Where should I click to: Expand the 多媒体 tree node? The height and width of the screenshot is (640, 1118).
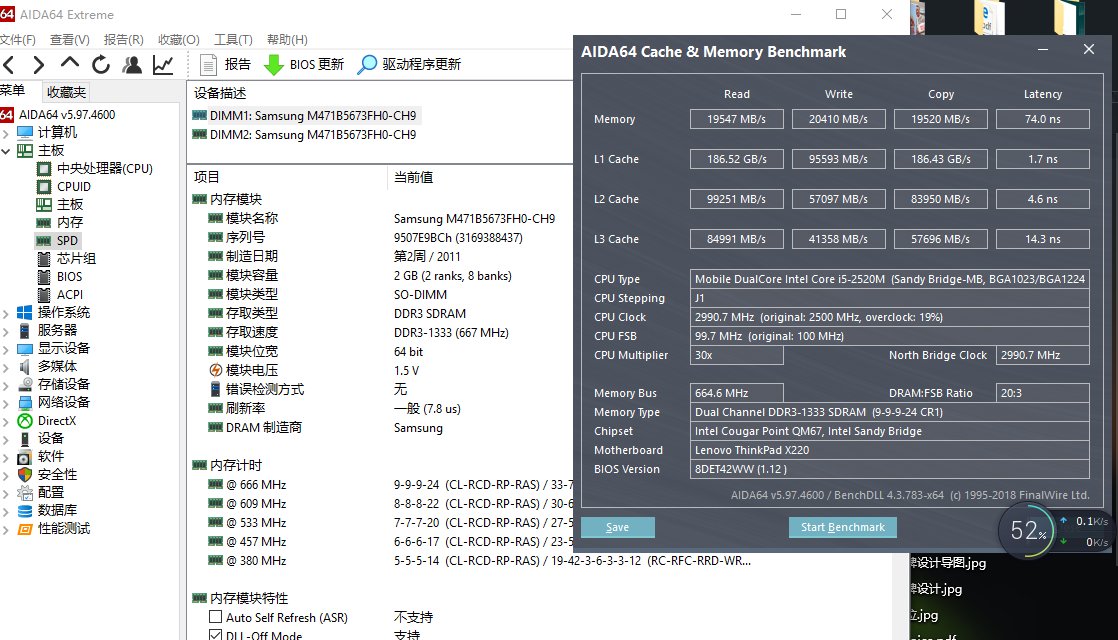click(x=6, y=368)
